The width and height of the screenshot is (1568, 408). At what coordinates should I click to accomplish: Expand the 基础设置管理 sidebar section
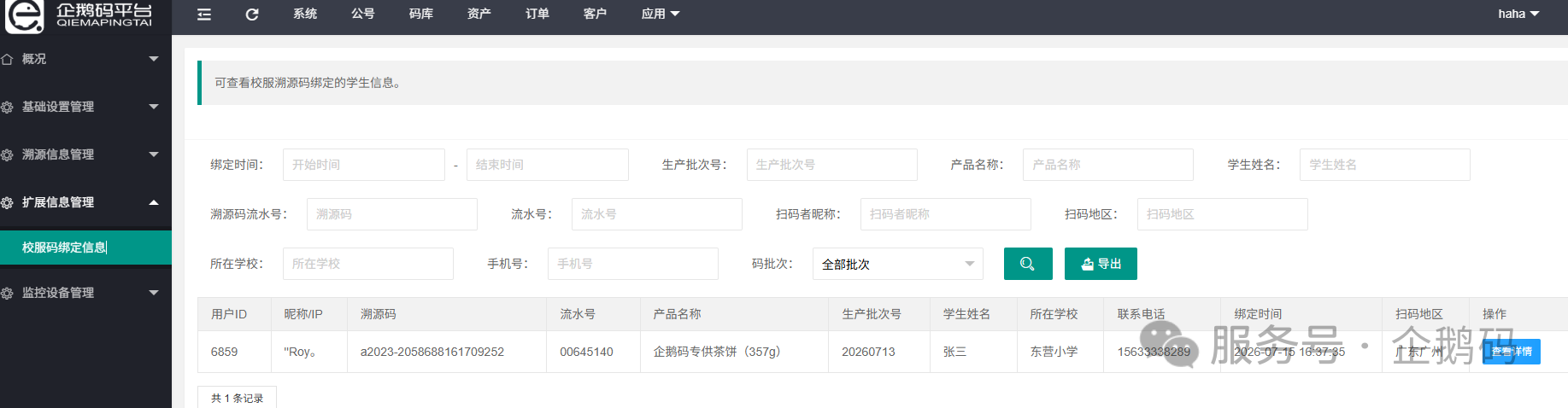click(x=85, y=107)
